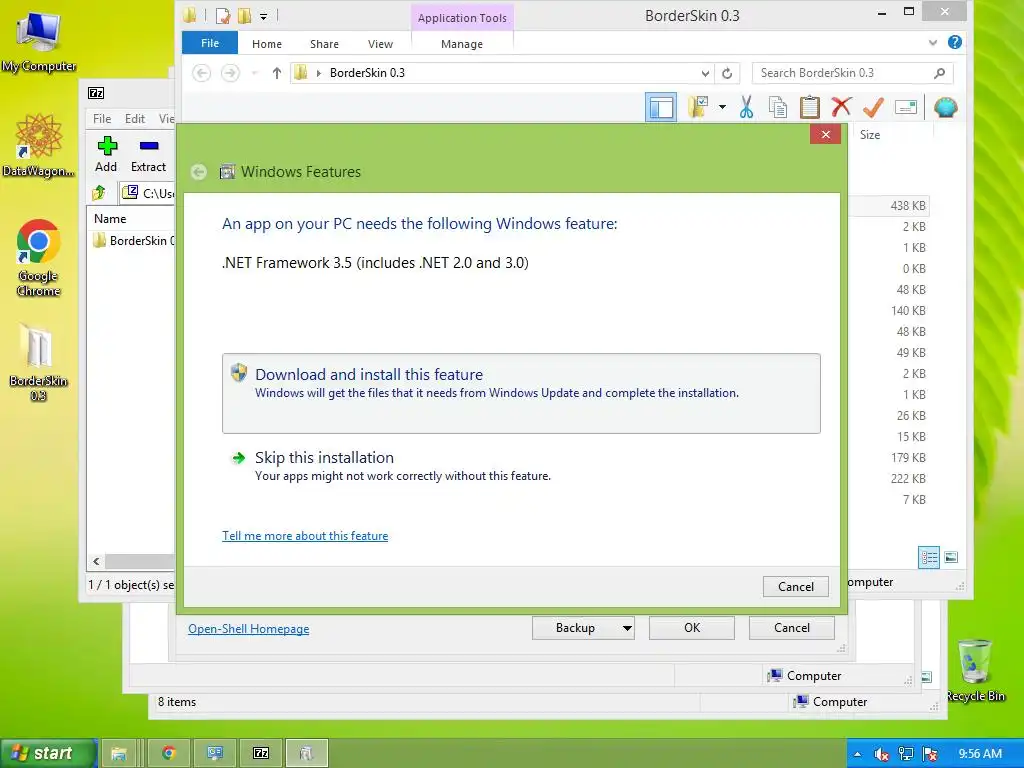Image resolution: width=1024 pixels, height=768 pixels.
Task: Click the muted volume tray icon
Action: [881, 754]
